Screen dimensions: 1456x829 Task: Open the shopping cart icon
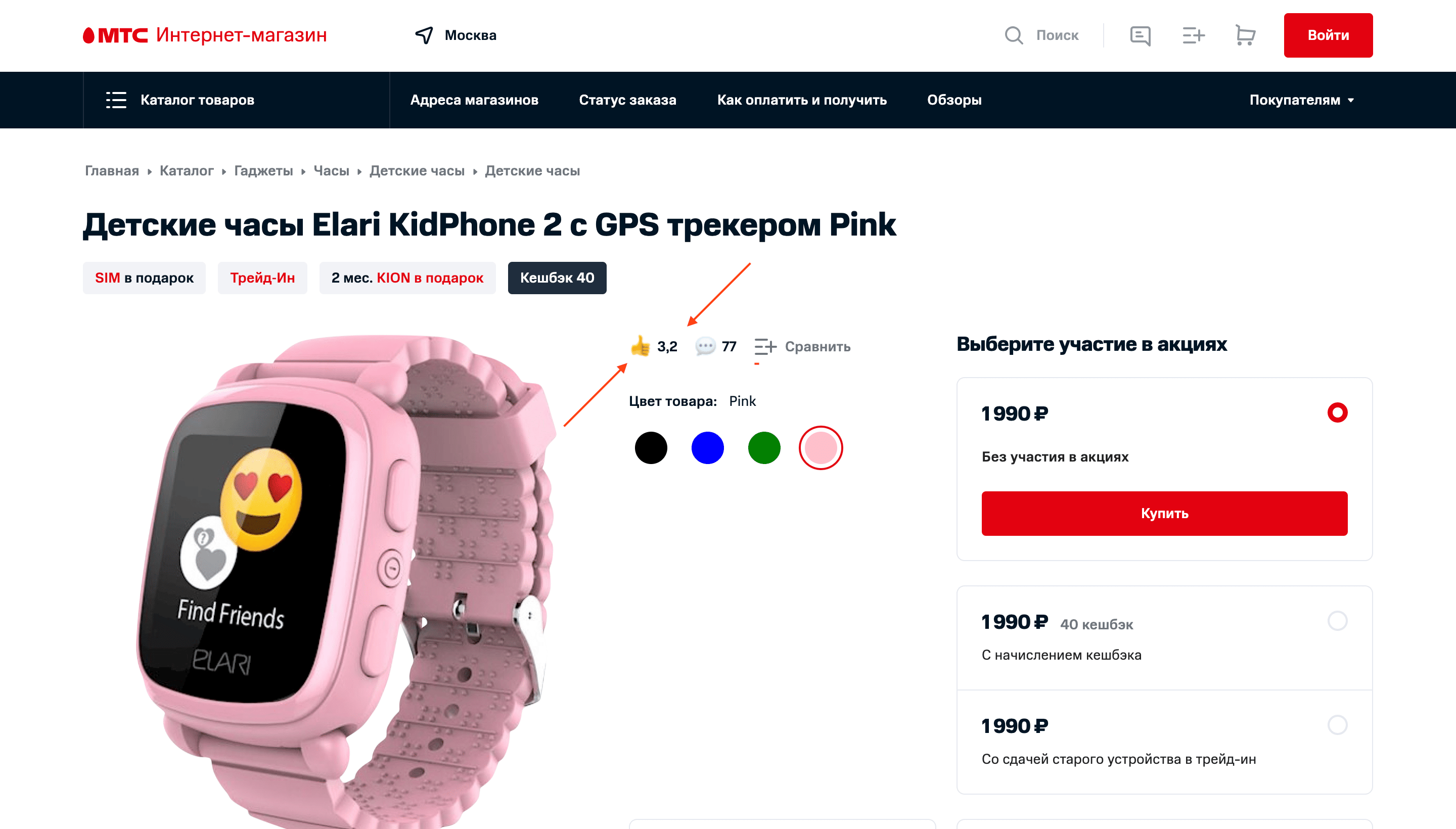[1245, 35]
